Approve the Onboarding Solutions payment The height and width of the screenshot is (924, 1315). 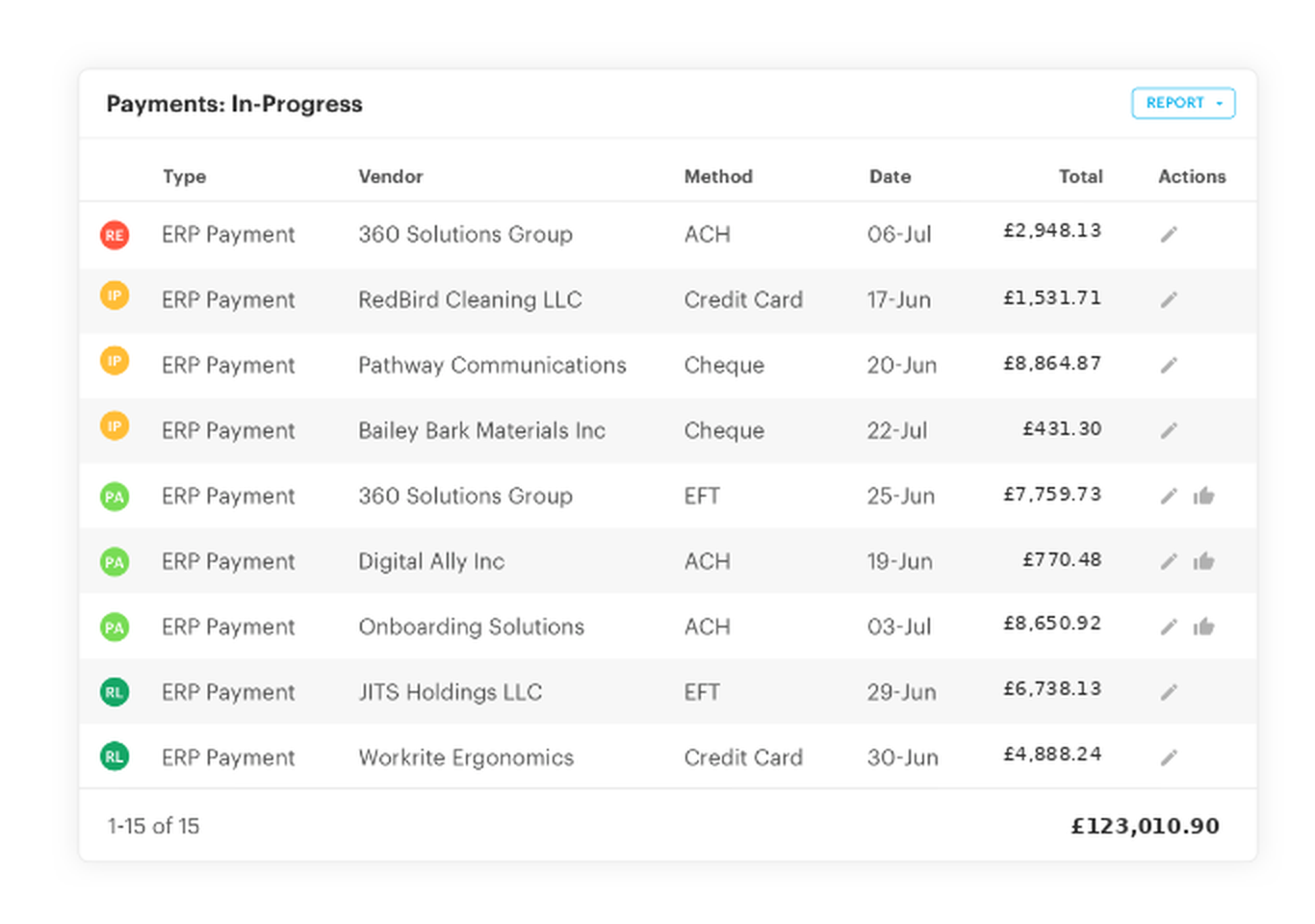point(1203,627)
